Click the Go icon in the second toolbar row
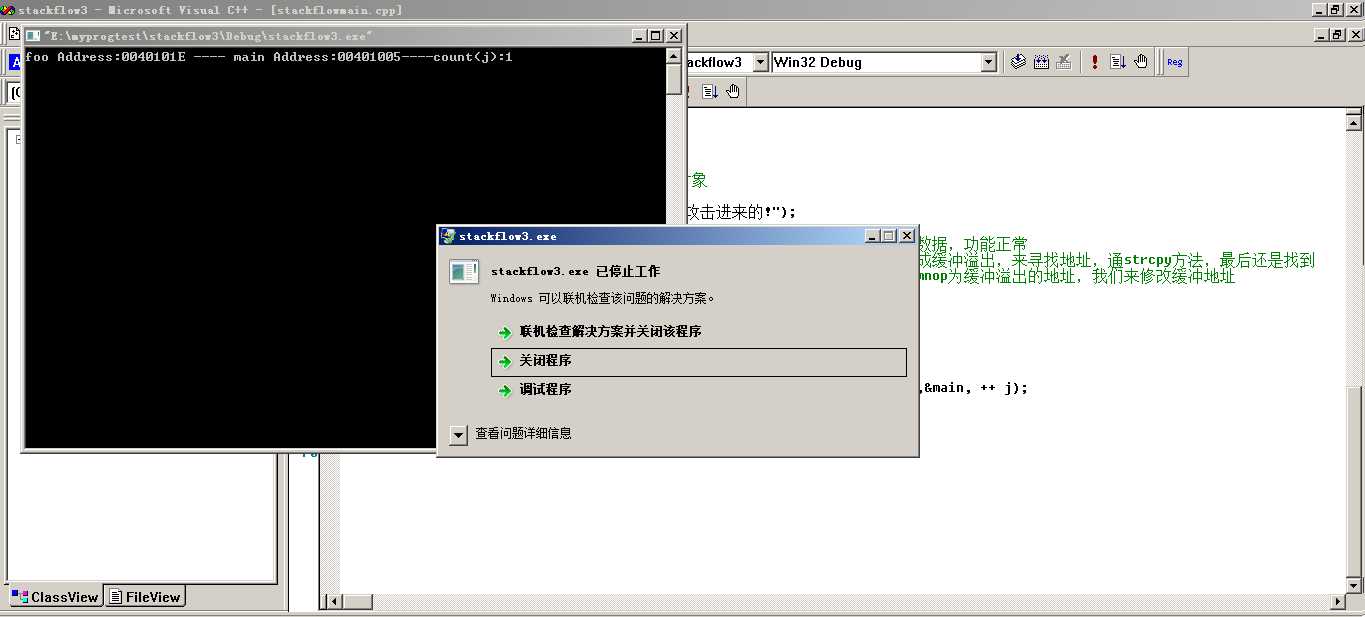Screen dimensions: 1365x617 pyautogui.click(x=710, y=91)
